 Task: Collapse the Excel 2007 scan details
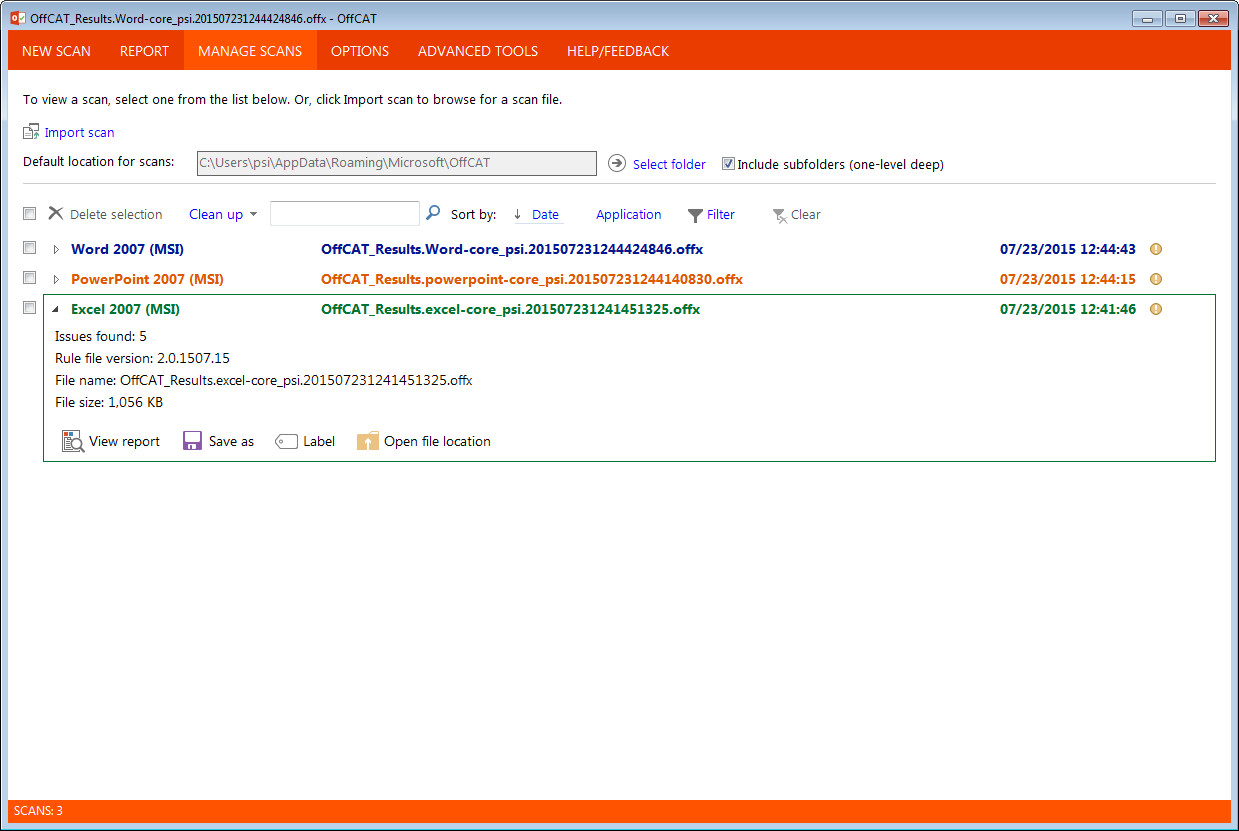56,308
